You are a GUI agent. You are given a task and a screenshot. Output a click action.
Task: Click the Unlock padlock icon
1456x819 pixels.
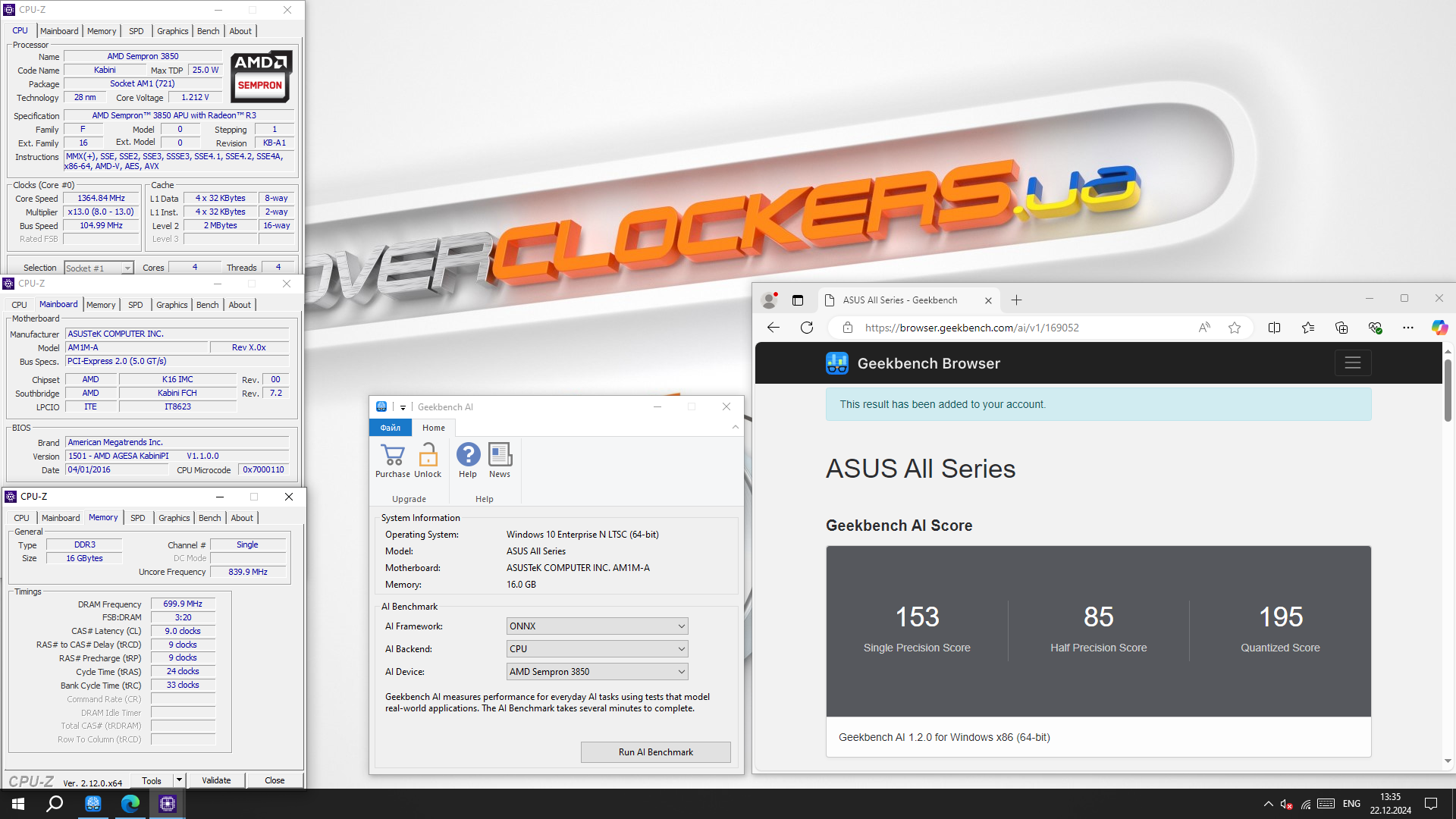coord(428,454)
